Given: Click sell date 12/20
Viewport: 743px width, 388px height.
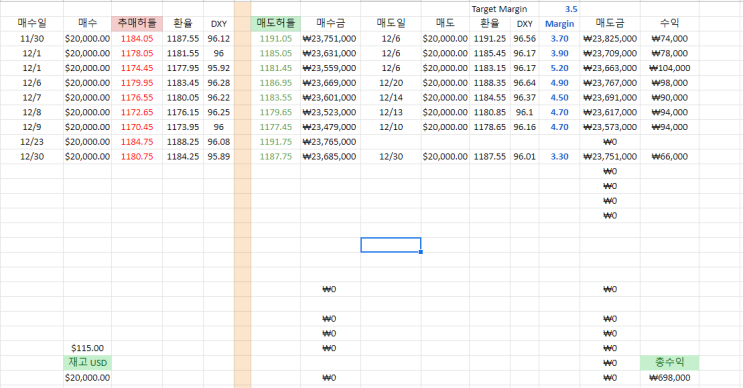Looking at the screenshot, I should point(391,82).
